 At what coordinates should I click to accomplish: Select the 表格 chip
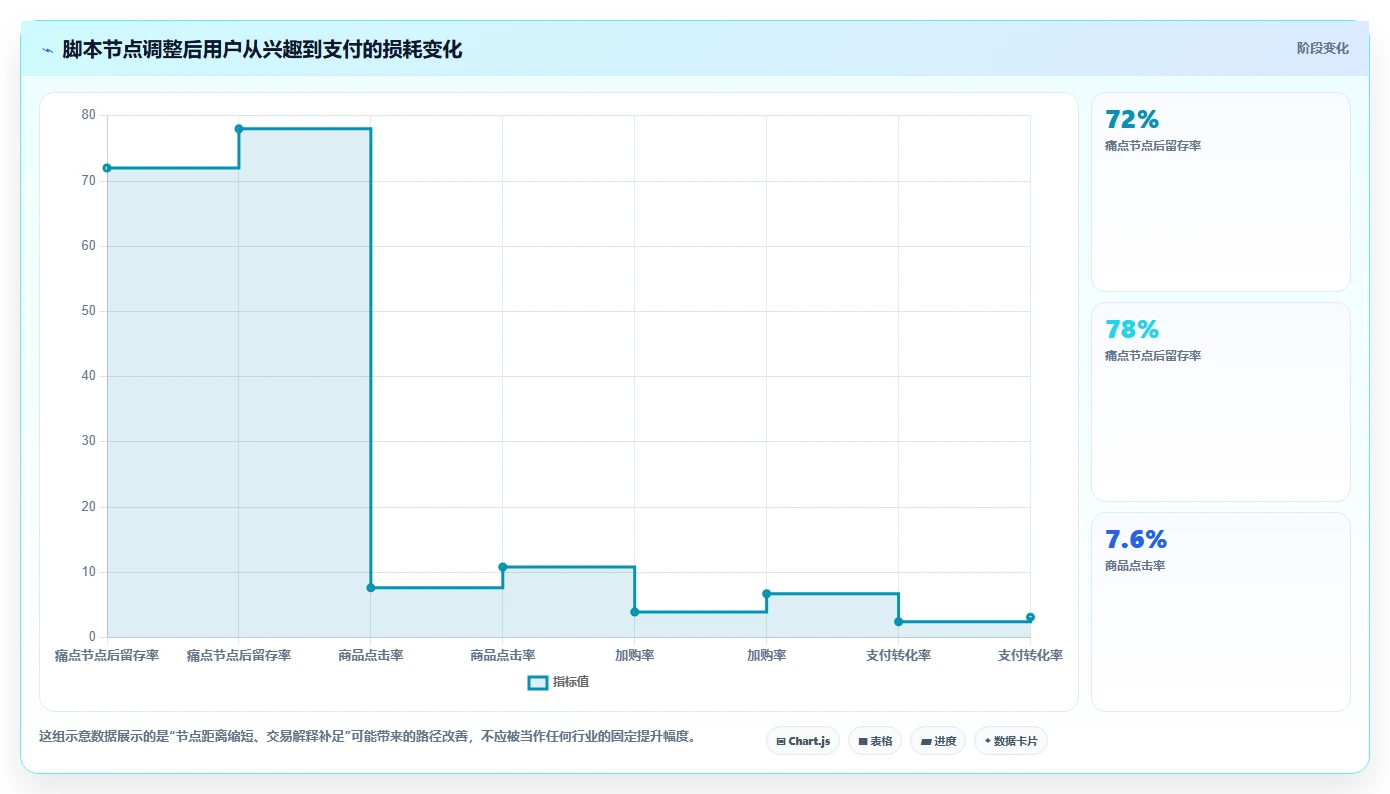[875, 741]
